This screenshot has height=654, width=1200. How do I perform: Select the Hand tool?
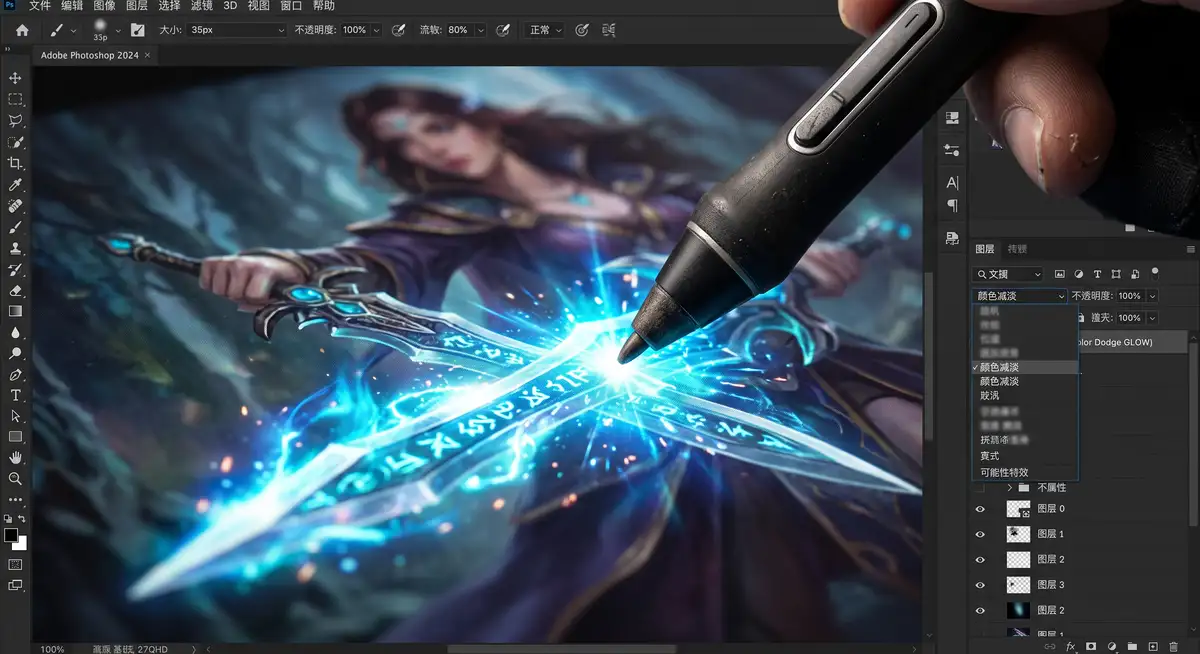pyautogui.click(x=15, y=457)
